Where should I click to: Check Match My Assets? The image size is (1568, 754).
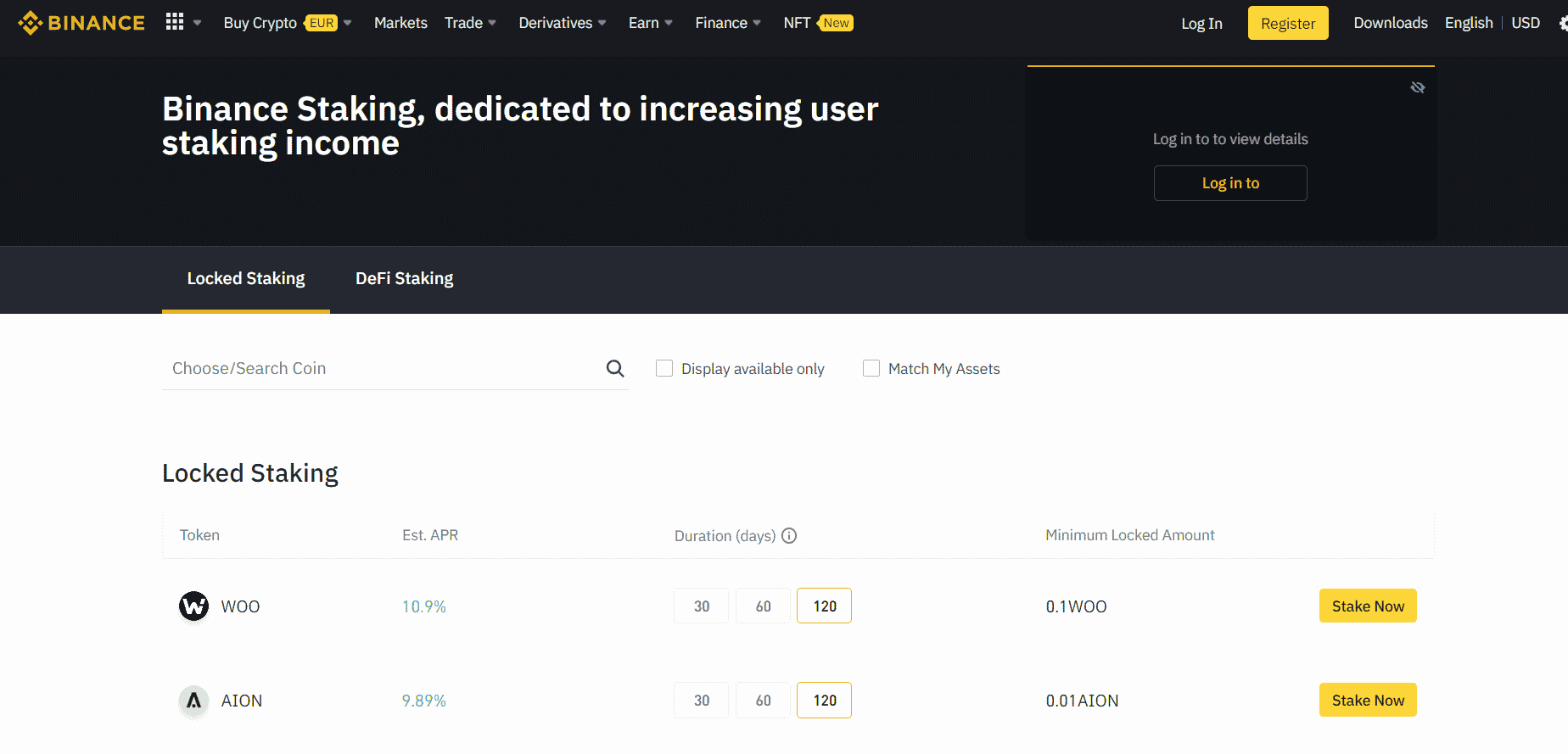coord(871,368)
